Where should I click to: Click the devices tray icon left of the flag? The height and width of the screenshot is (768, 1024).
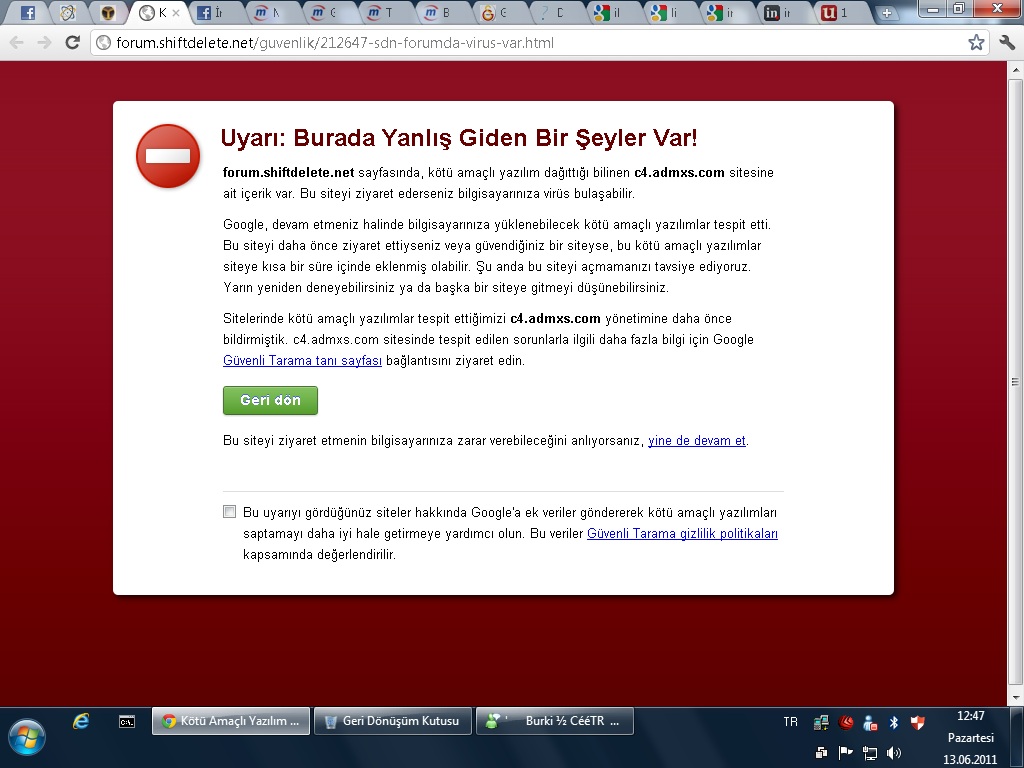tap(822, 753)
